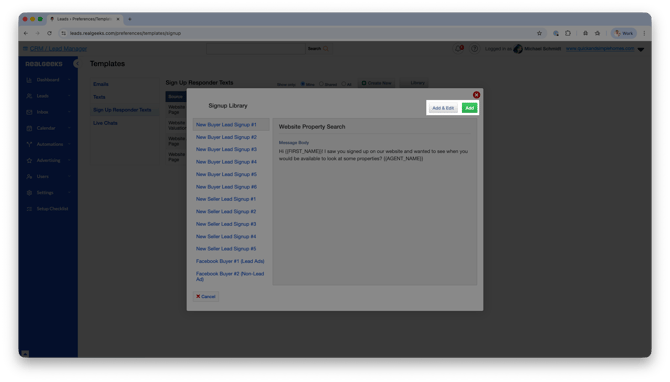Click the Search magnifier button
The width and height of the screenshot is (670, 382).
pos(319,49)
